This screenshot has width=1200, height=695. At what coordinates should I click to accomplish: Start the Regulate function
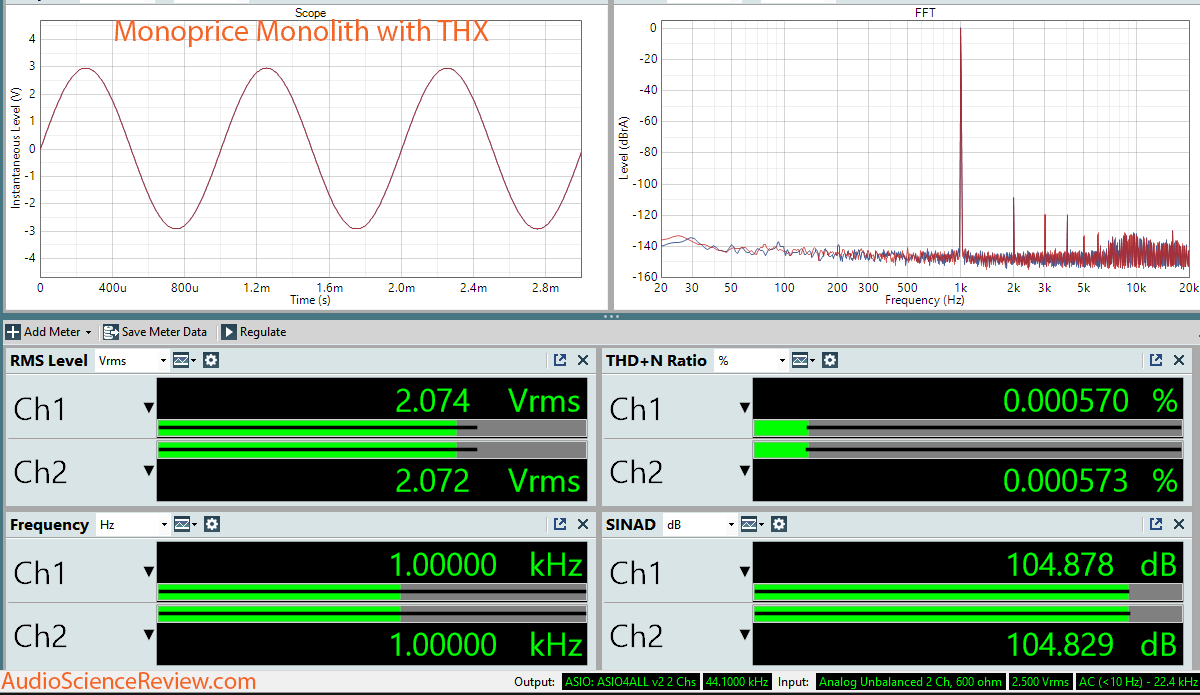tap(253, 332)
